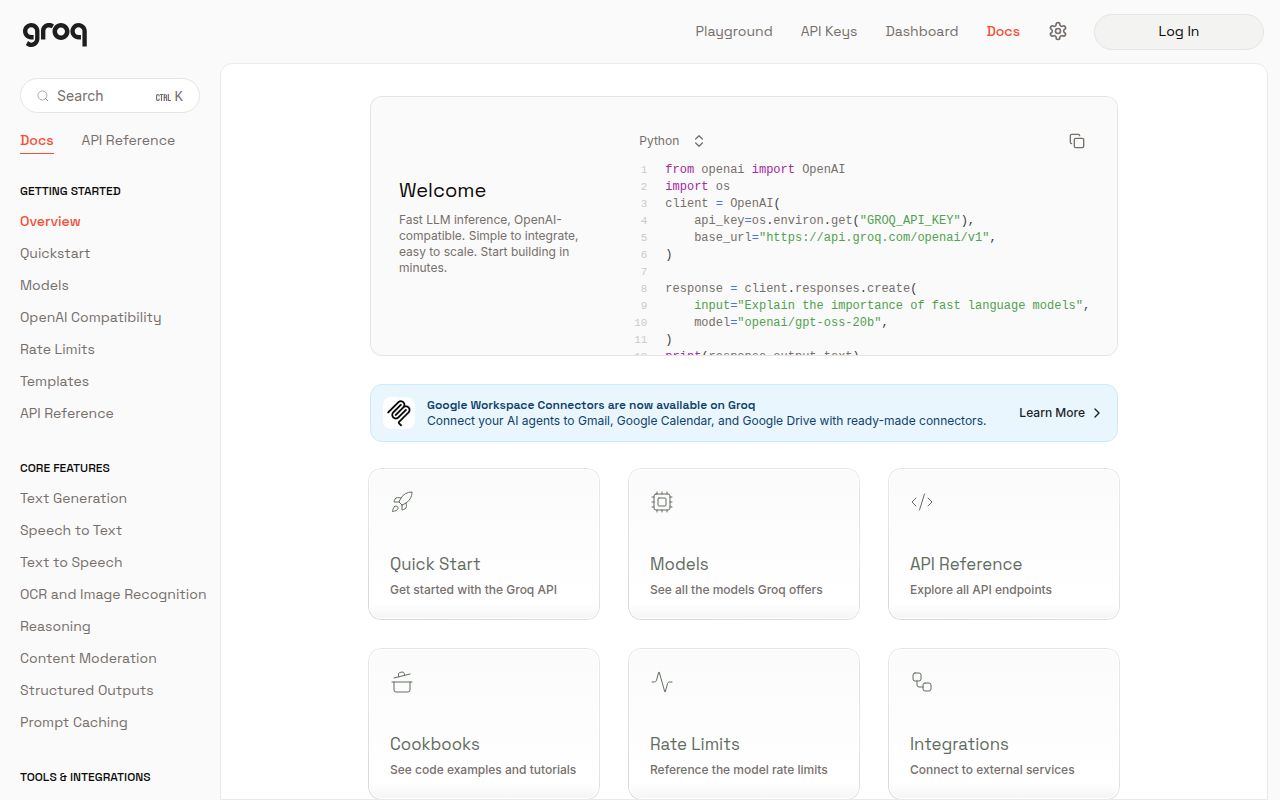Click the chip icon on Models card
This screenshot has width=1280, height=800.
(x=662, y=502)
